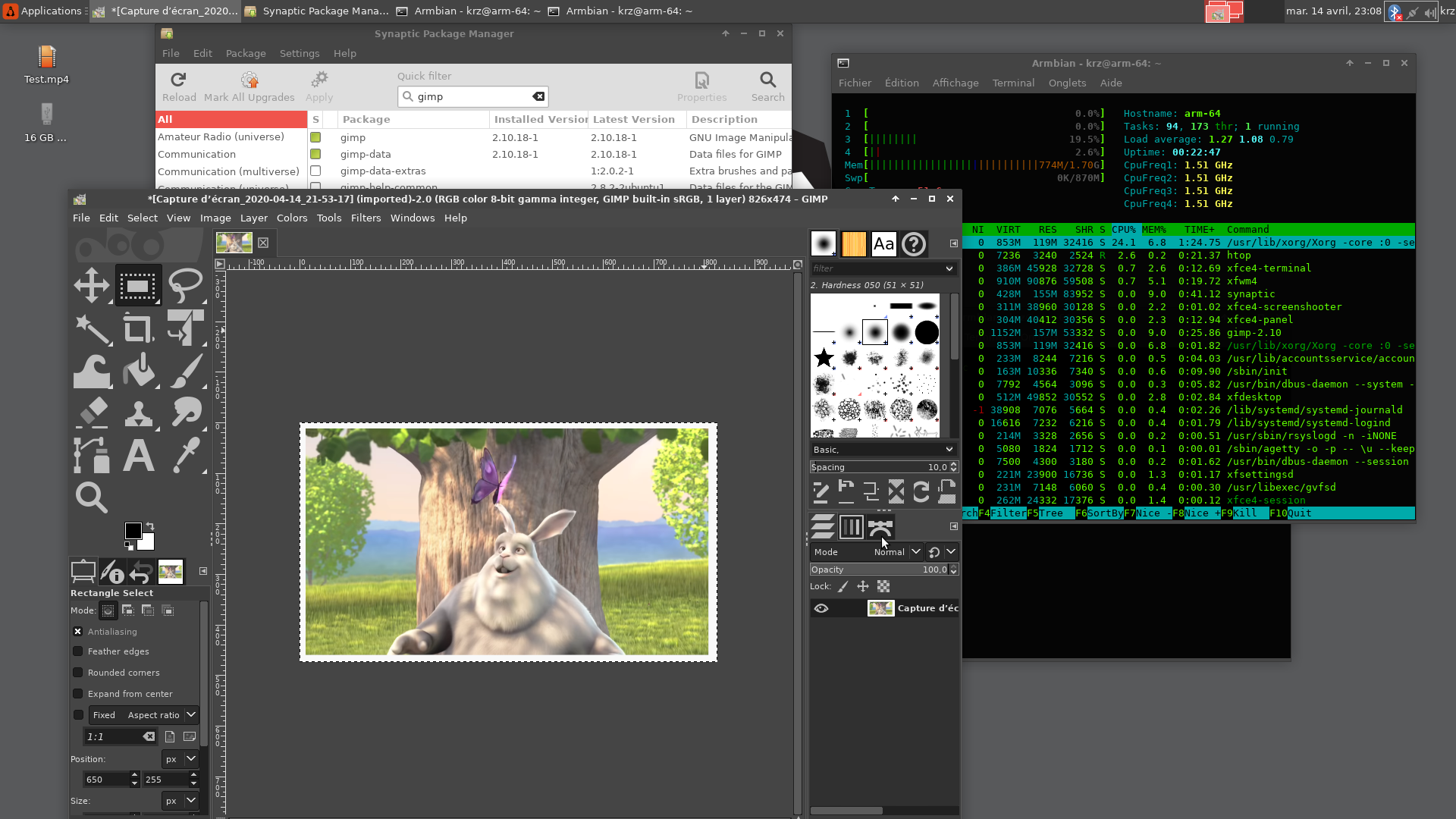Select the Free Select lasso tool

(x=185, y=286)
